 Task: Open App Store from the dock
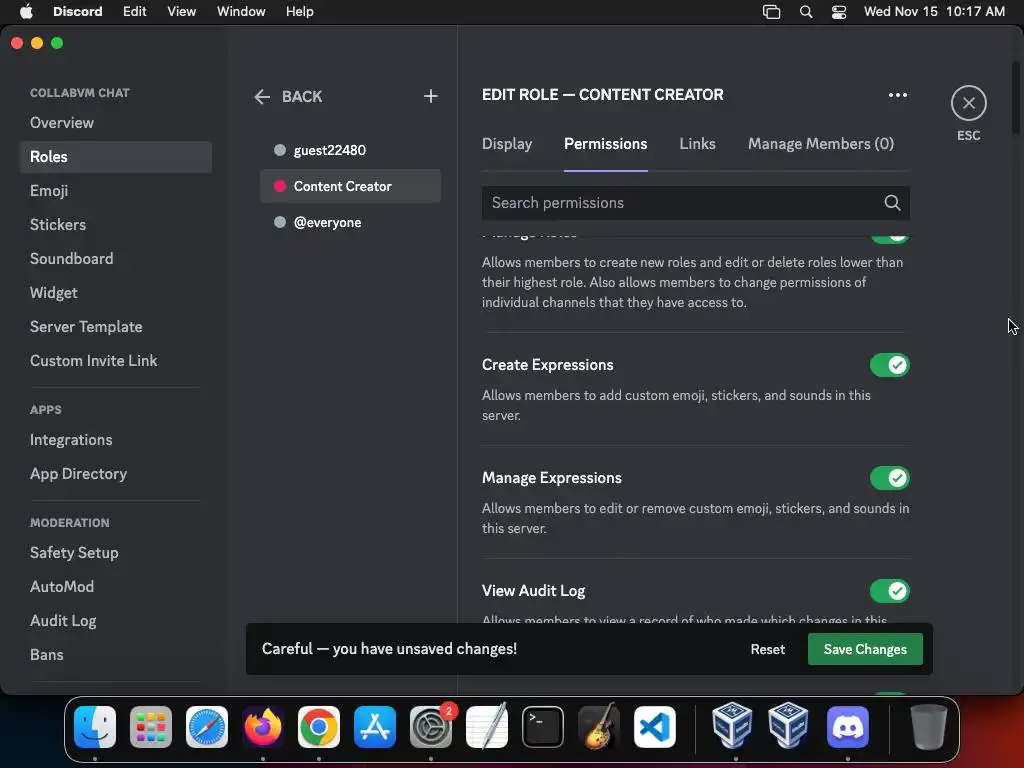375,727
